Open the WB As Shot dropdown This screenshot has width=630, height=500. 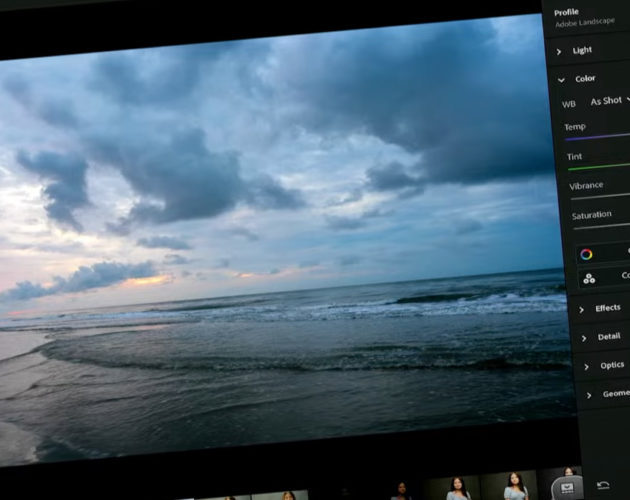pos(609,100)
